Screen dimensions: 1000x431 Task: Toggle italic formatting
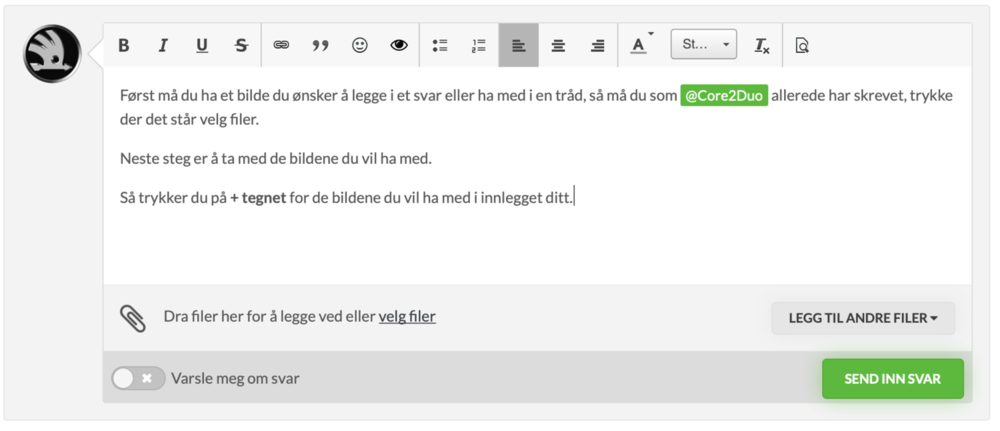(x=163, y=45)
